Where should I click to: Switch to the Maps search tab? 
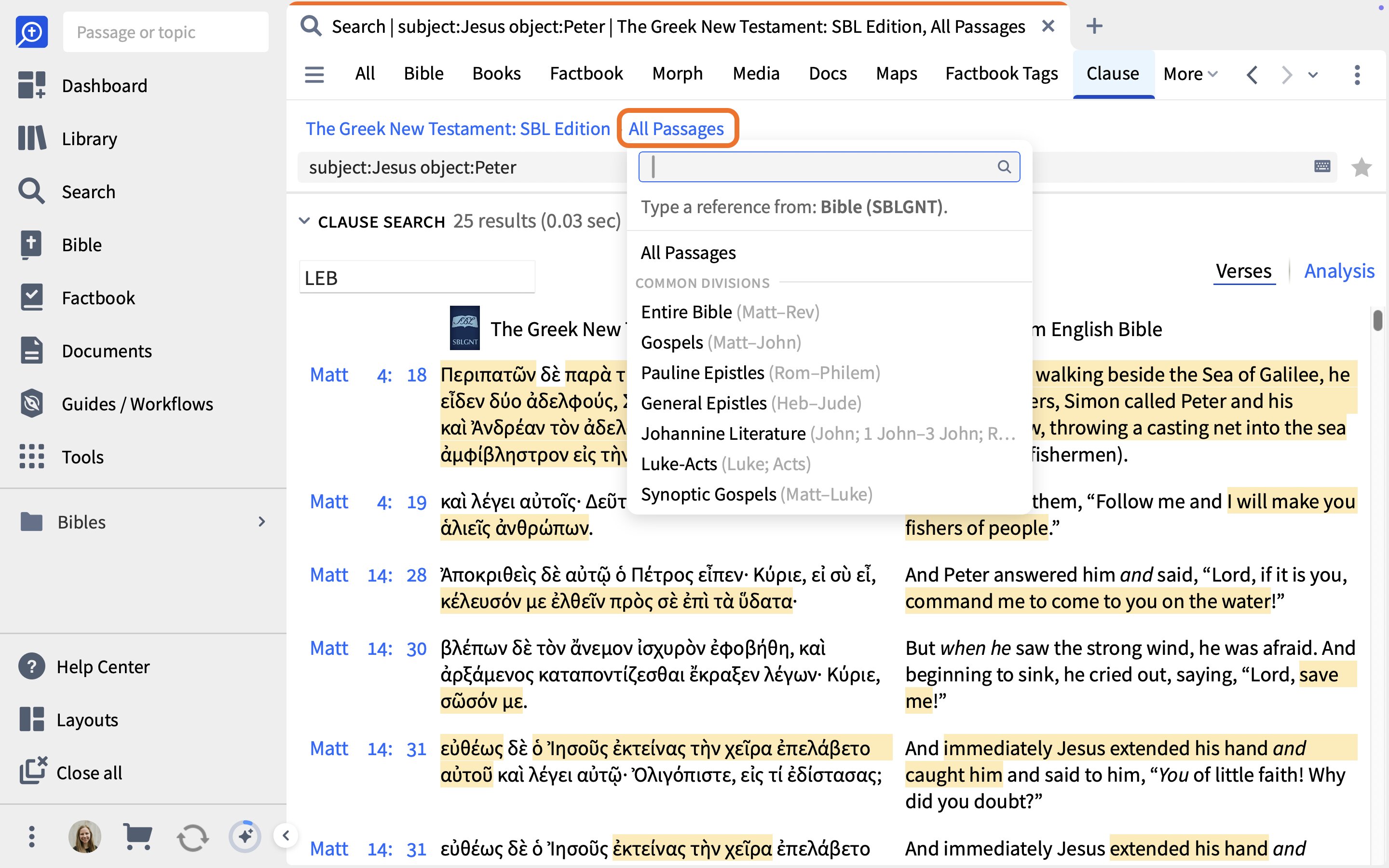tap(897, 73)
